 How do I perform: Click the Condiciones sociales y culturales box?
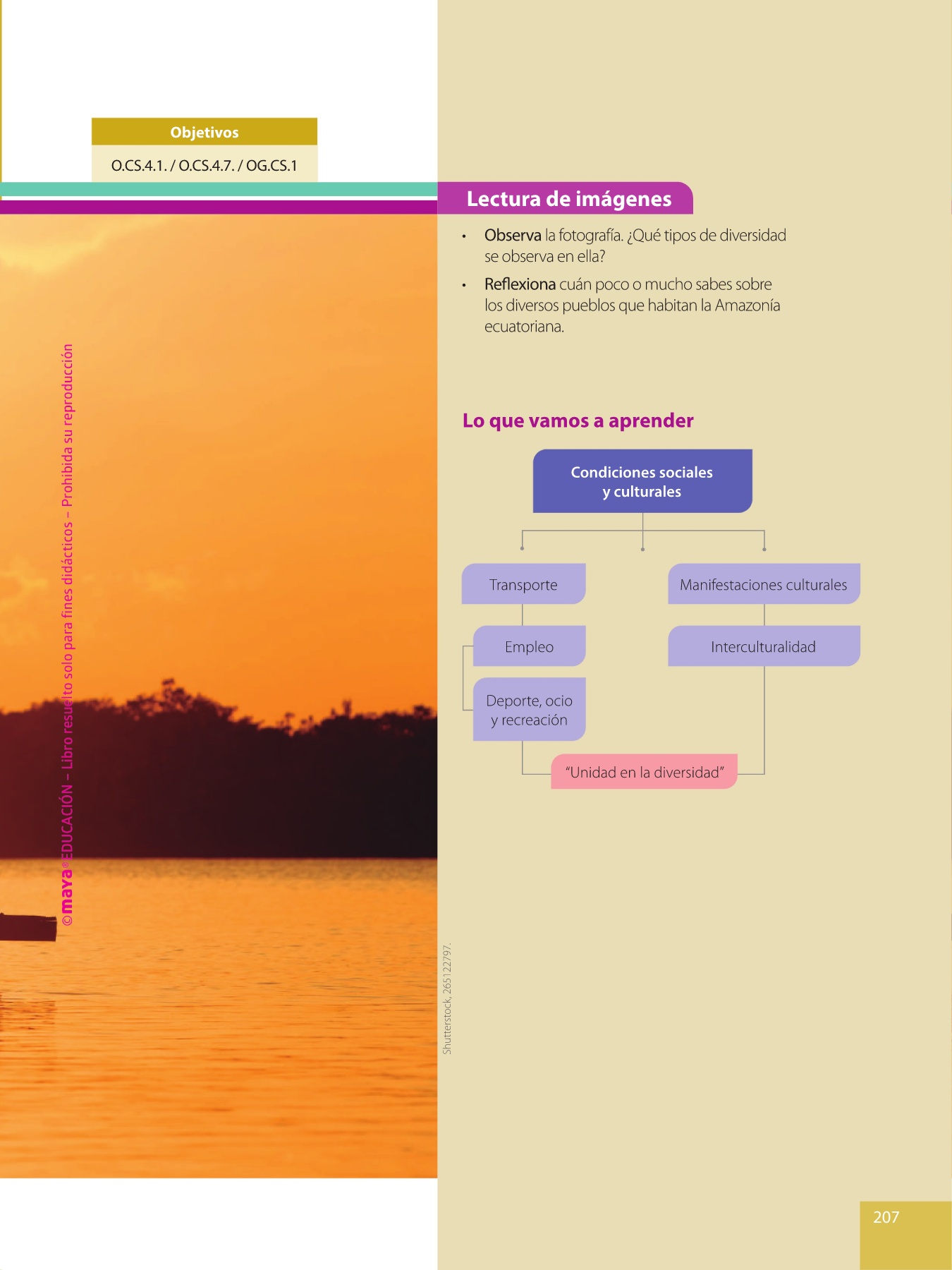642,482
